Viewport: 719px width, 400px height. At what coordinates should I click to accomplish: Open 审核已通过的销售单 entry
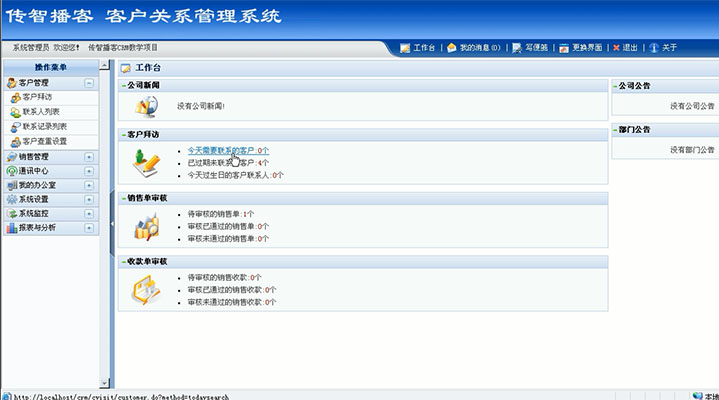point(228,227)
